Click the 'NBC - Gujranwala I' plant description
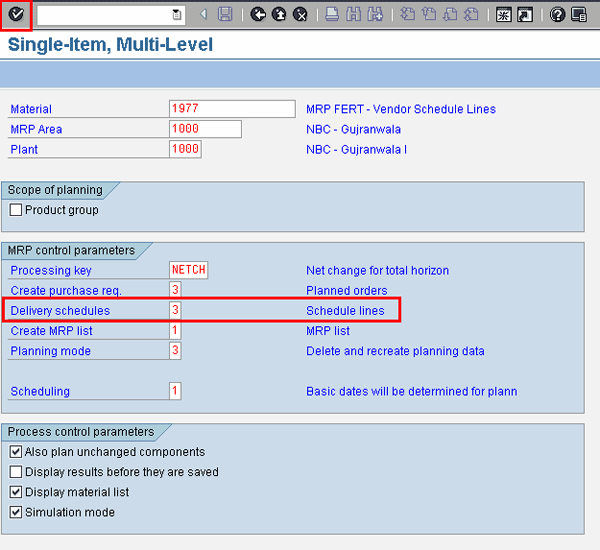The image size is (600, 550). [356, 149]
